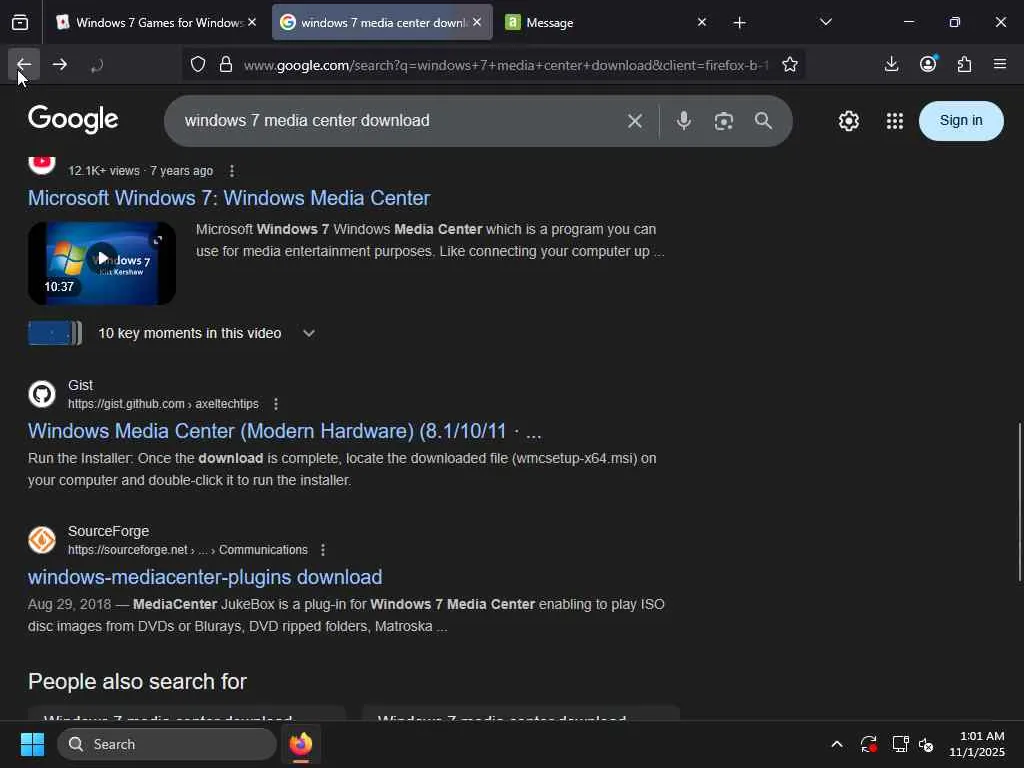Image resolution: width=1024 pixels, height=768 pixels.
Task: Click the page vertical scrollbar
Action: pos(1019,502)
